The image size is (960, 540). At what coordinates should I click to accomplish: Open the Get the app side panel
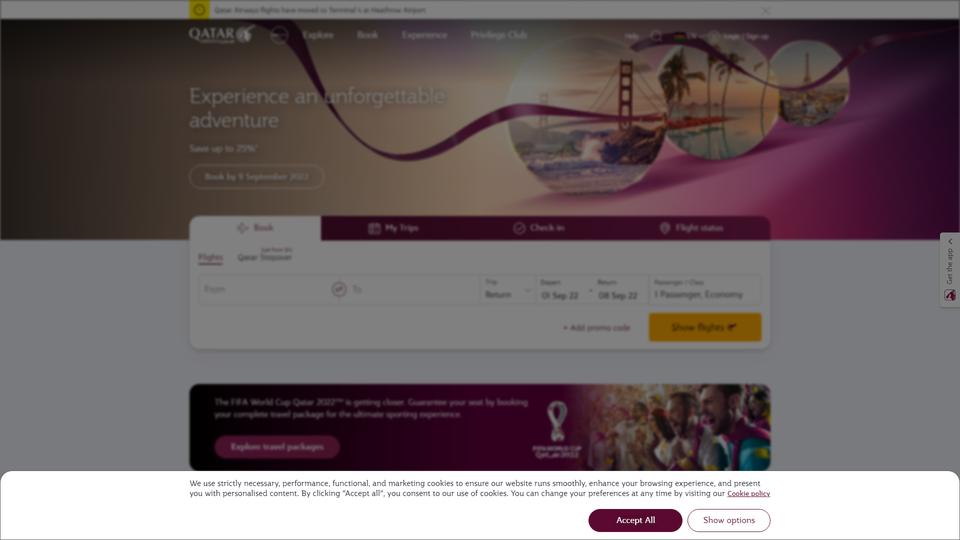tap(950, 270)
